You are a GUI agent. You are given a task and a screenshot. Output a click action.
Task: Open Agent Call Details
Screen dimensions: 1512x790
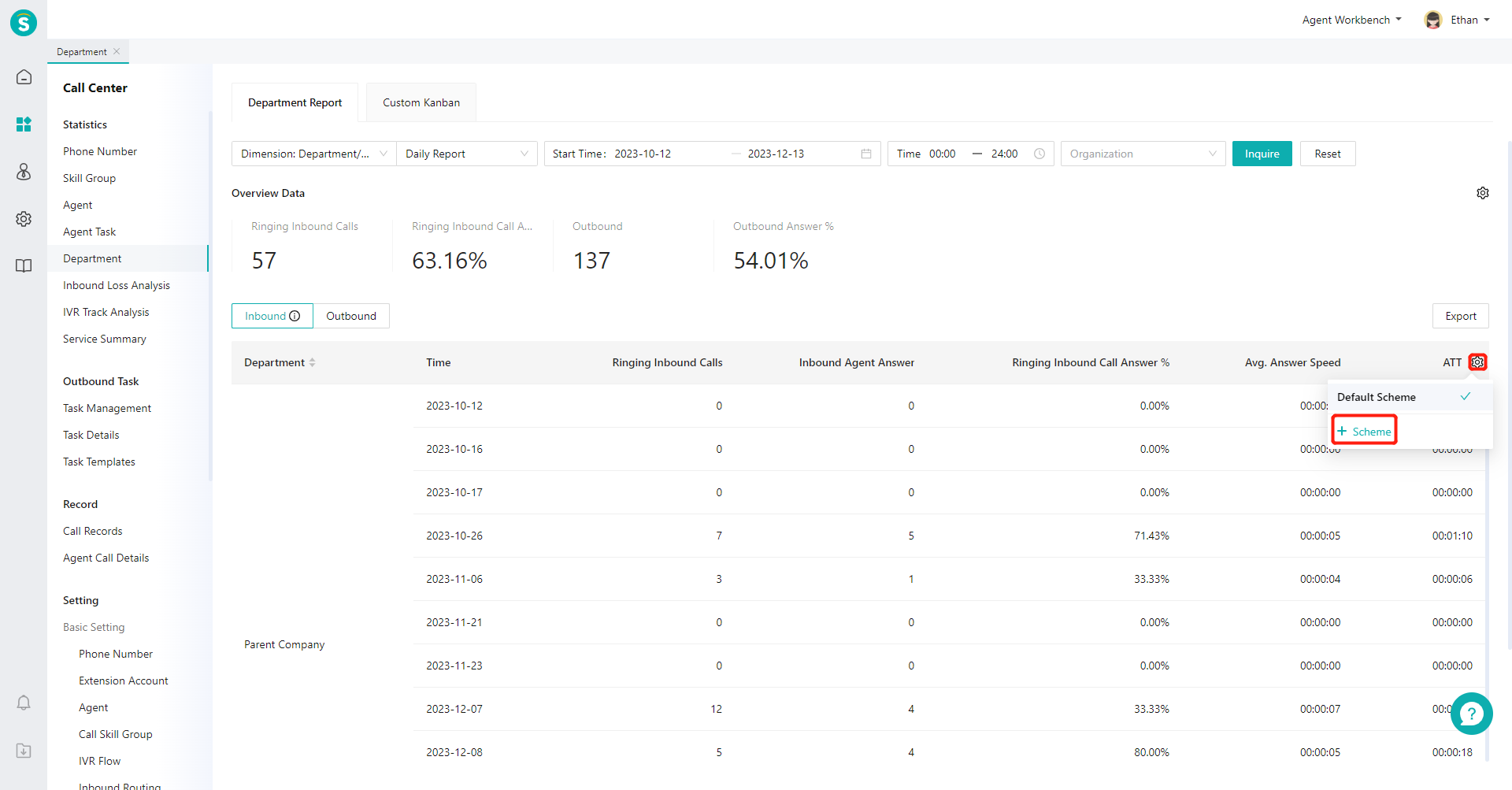pyautogui.click(x=106, y=558)
